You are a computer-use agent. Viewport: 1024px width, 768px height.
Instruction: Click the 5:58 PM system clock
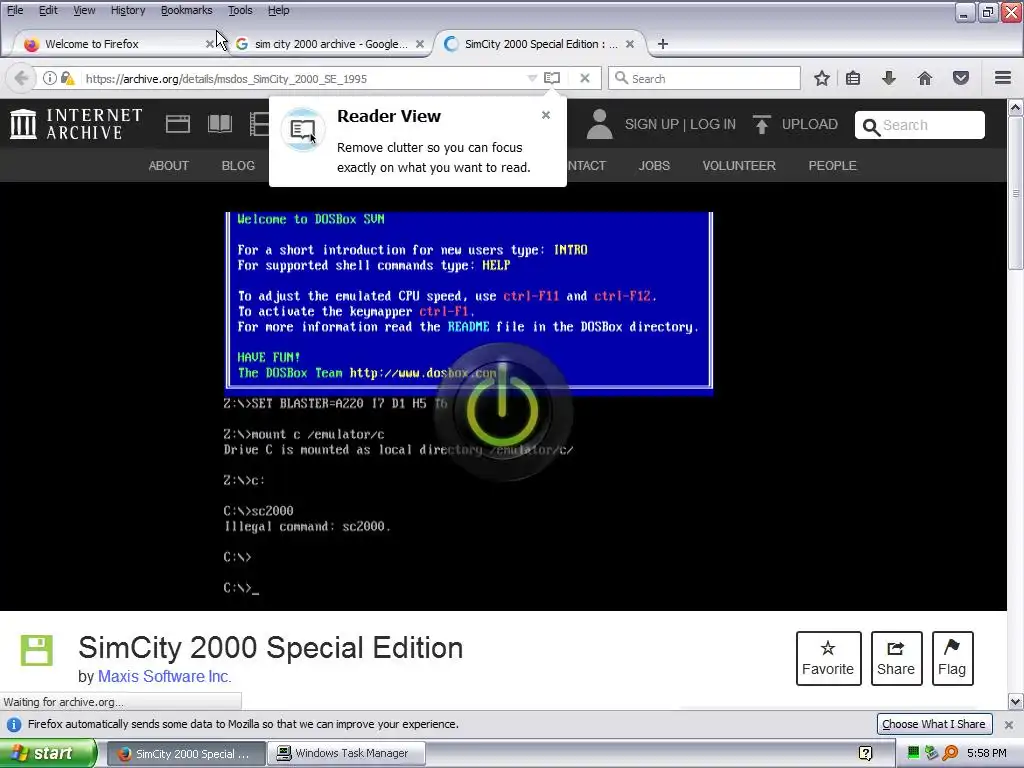tap(986, 754)
